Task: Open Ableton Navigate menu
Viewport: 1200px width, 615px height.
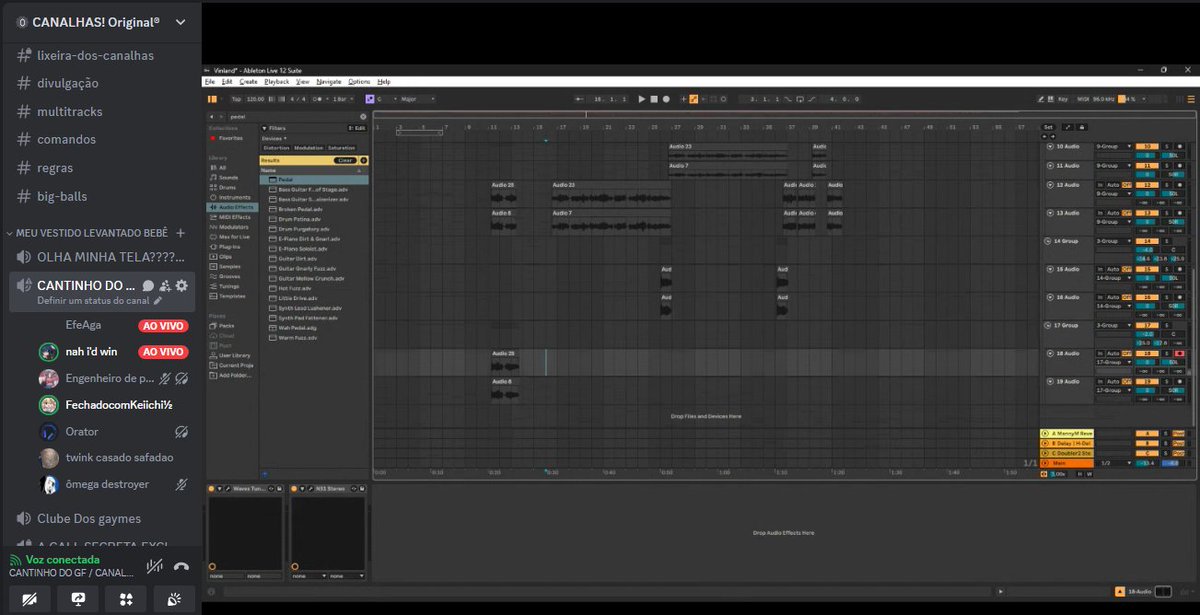Action: point(329,81)
